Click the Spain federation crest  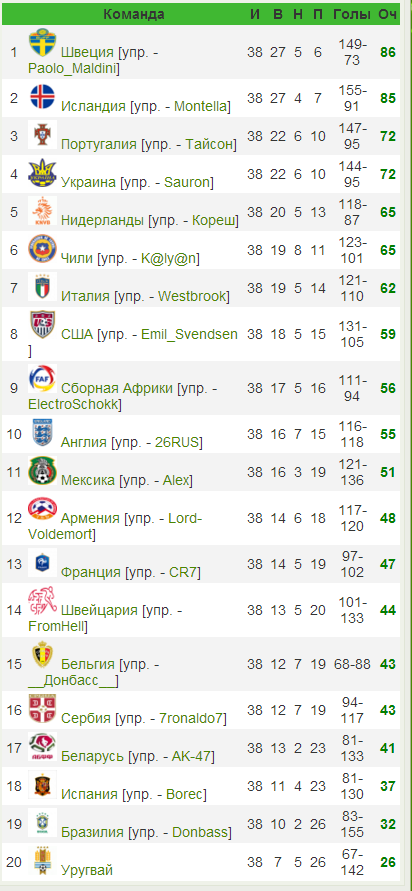click(42, 785)
